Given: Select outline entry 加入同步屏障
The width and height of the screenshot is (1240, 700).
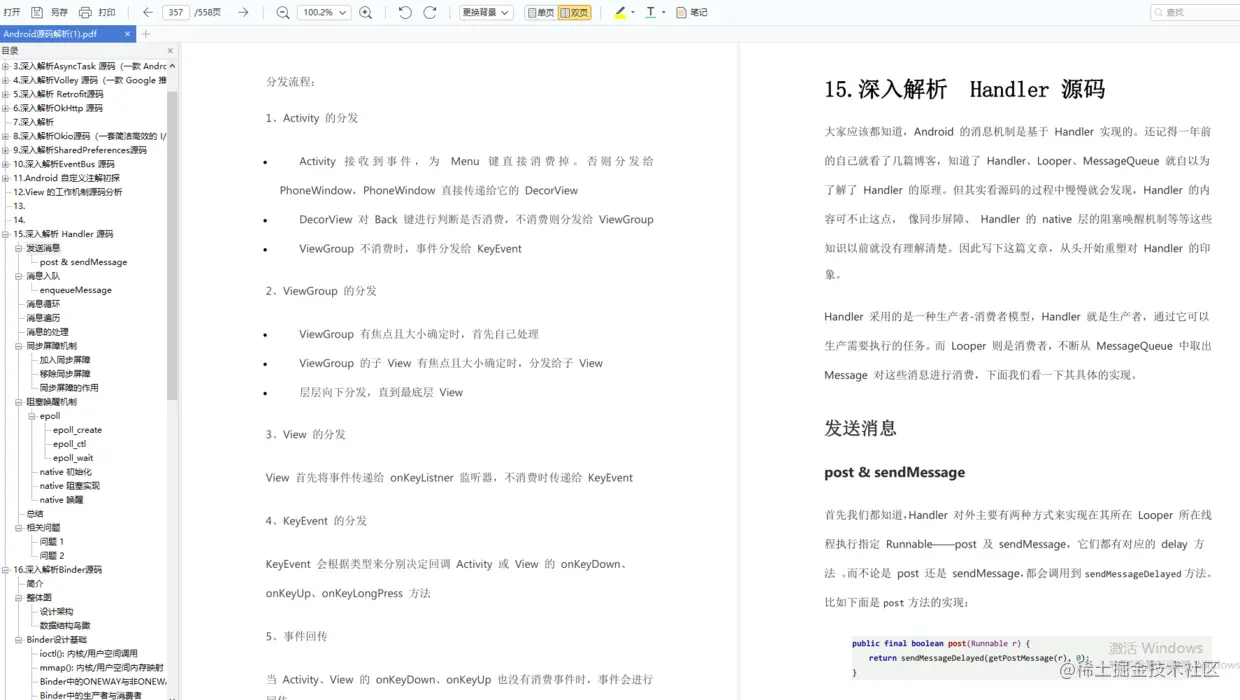Looking at the screenshot, I should point(65,360).
